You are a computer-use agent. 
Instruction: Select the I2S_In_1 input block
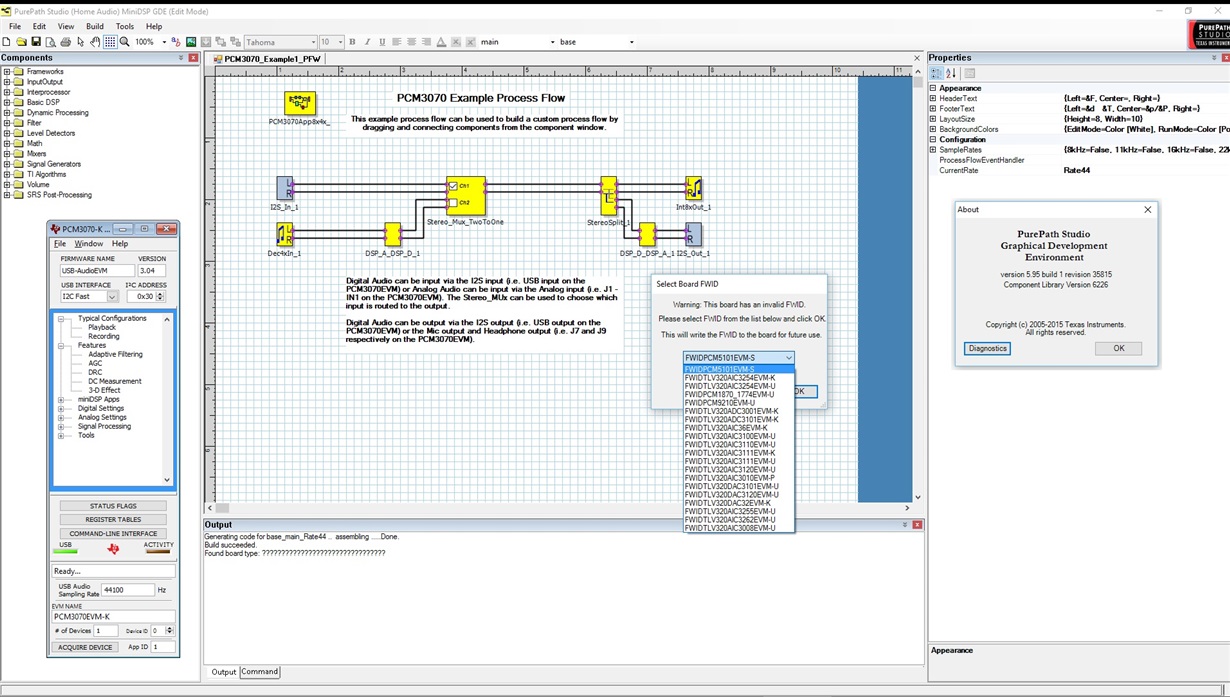point(285,188)
